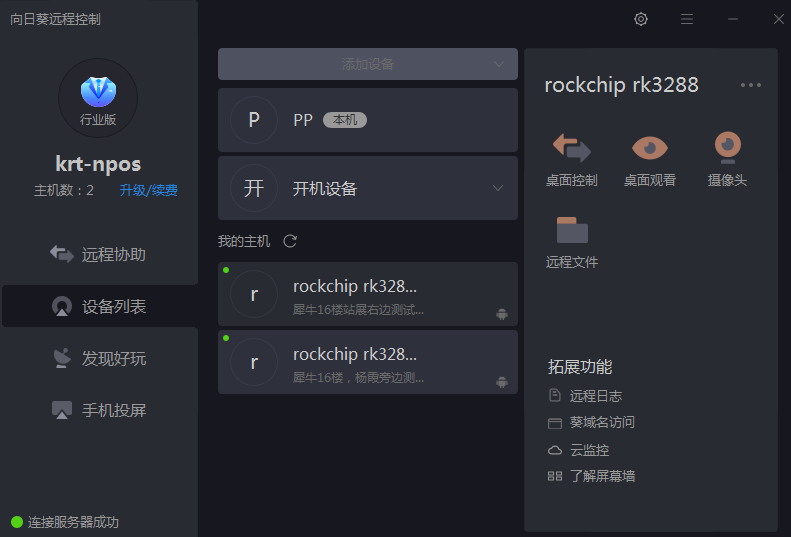Expand the 开机设备 chevron
Viewport: 791px width, 537px height.
click(x=497, y=188)
